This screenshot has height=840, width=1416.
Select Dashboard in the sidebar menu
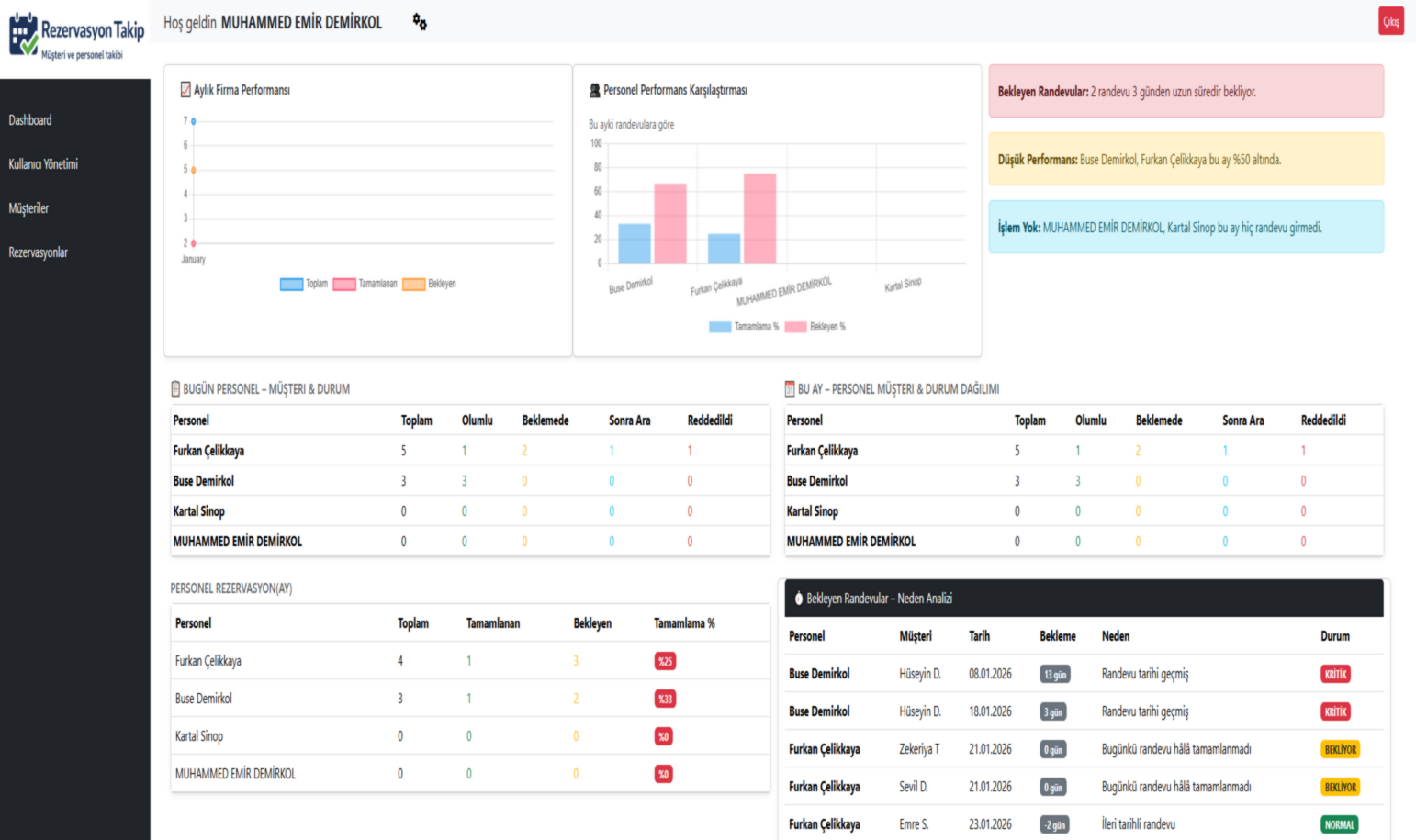30,120
